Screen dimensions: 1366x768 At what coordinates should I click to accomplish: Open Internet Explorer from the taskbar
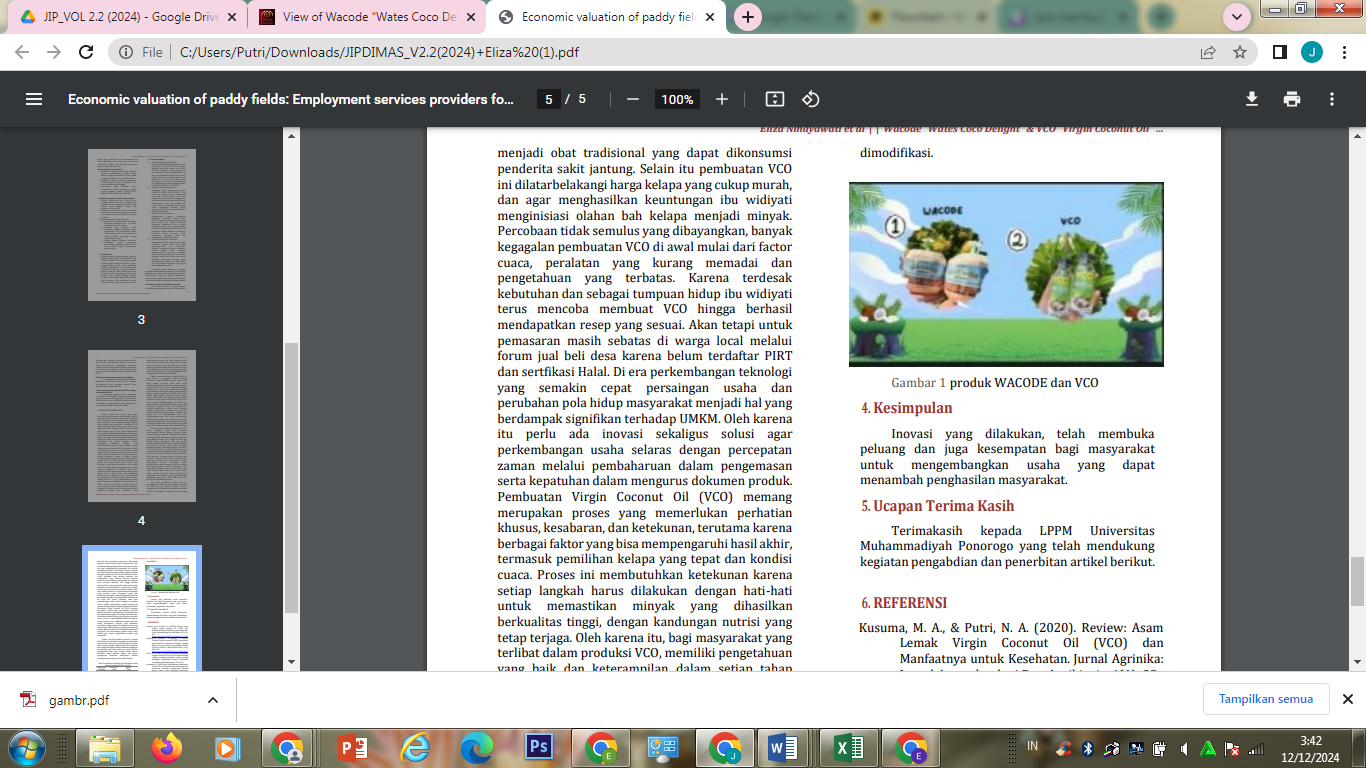coord(415,748)
